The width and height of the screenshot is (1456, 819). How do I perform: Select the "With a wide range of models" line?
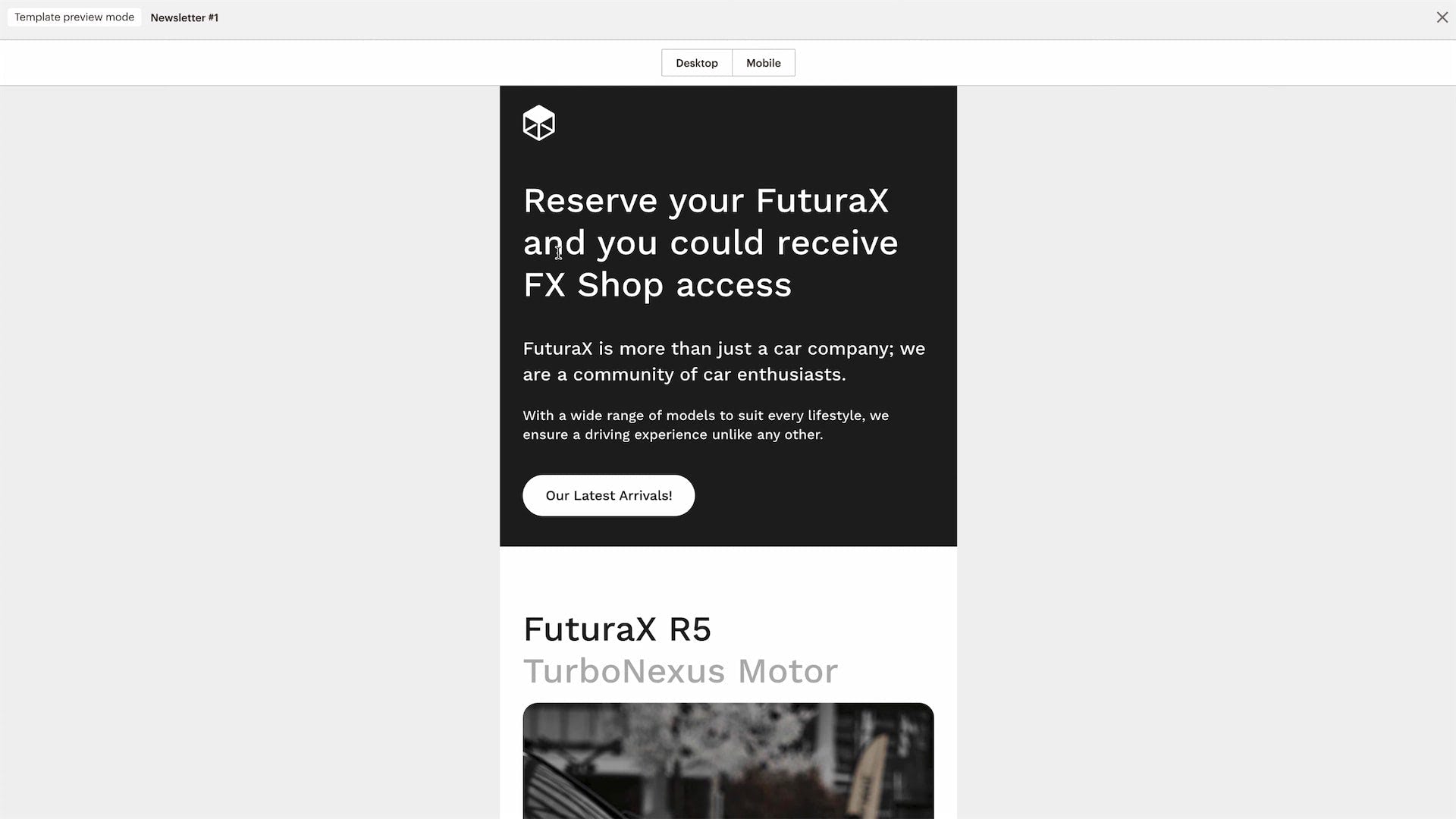705,416
